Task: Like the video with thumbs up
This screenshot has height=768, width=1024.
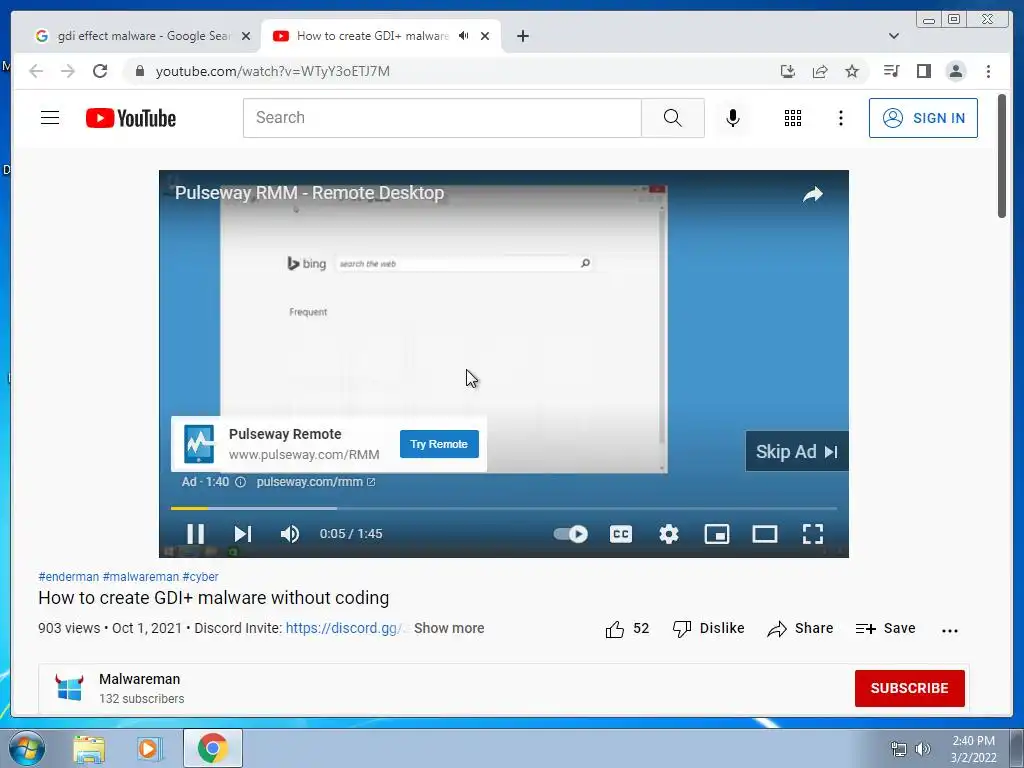Action: pyautogui.click(x=615, y=629)
